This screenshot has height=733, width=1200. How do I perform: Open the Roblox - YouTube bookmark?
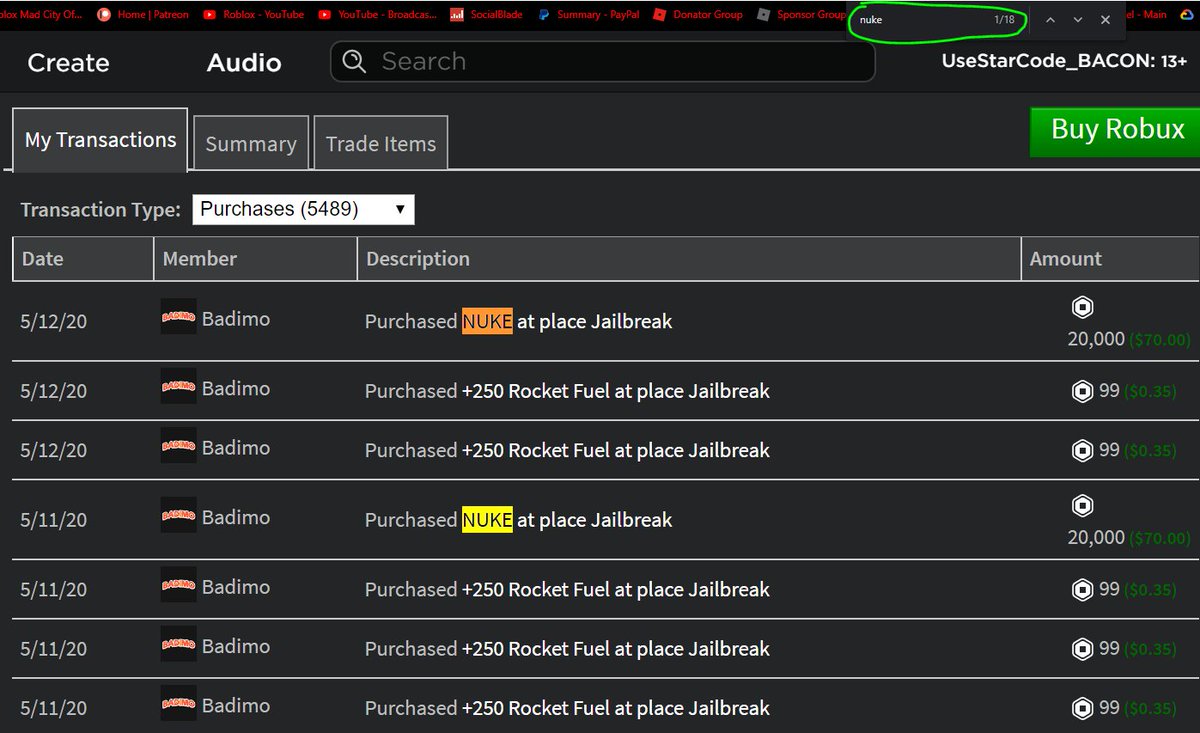click(x=253, y=15)
